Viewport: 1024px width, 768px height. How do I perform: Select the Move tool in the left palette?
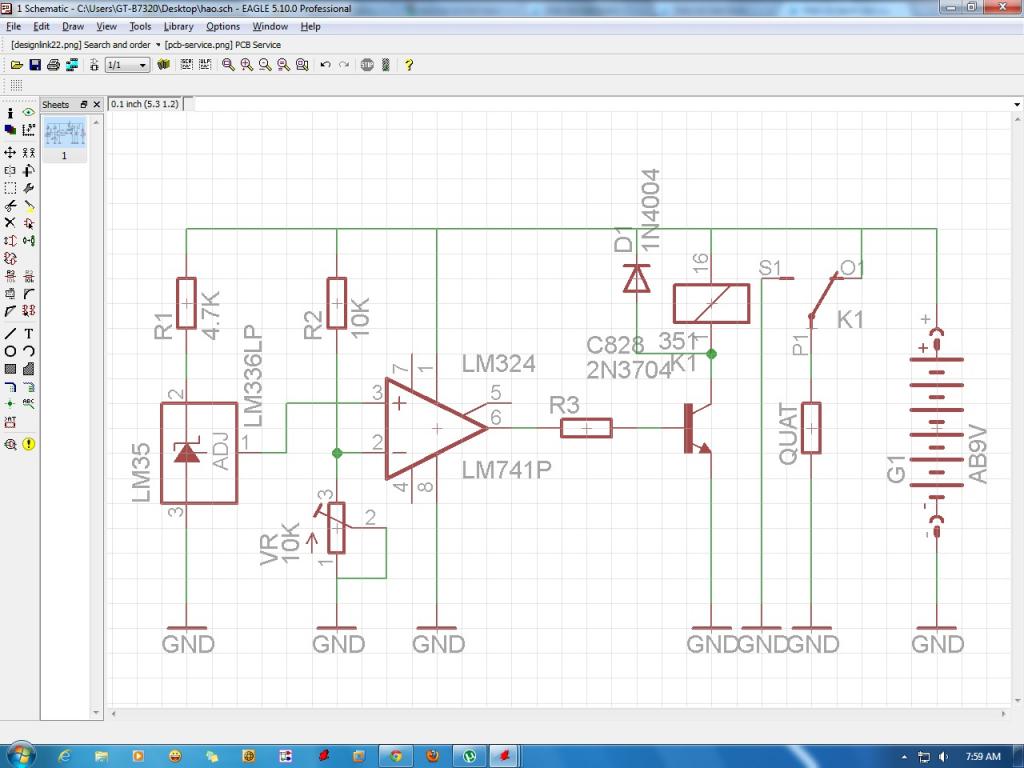pos(10,152)
